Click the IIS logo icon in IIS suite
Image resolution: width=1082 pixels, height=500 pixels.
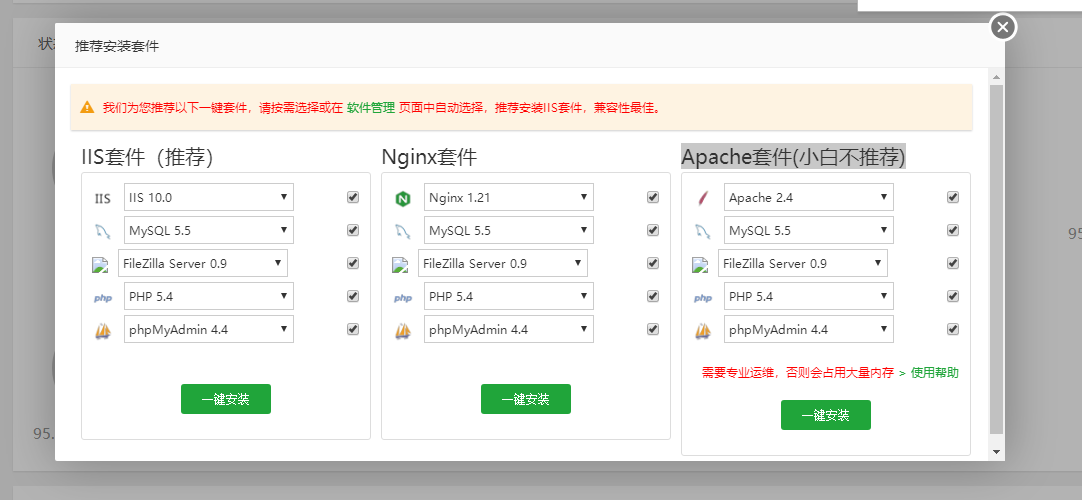point(103,199)
